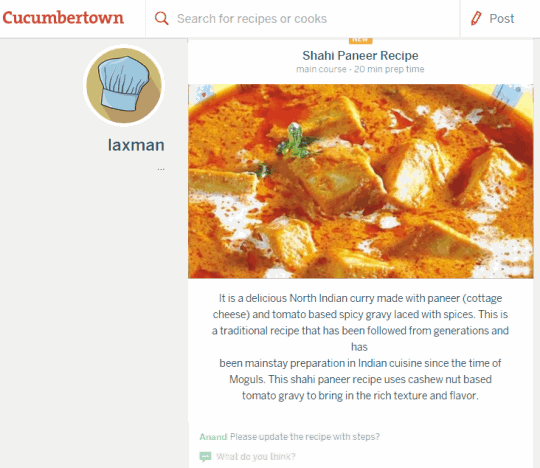Click the recipe description paragraph
Viewport: 540px width, 468px height.
[x=360, y=347]
